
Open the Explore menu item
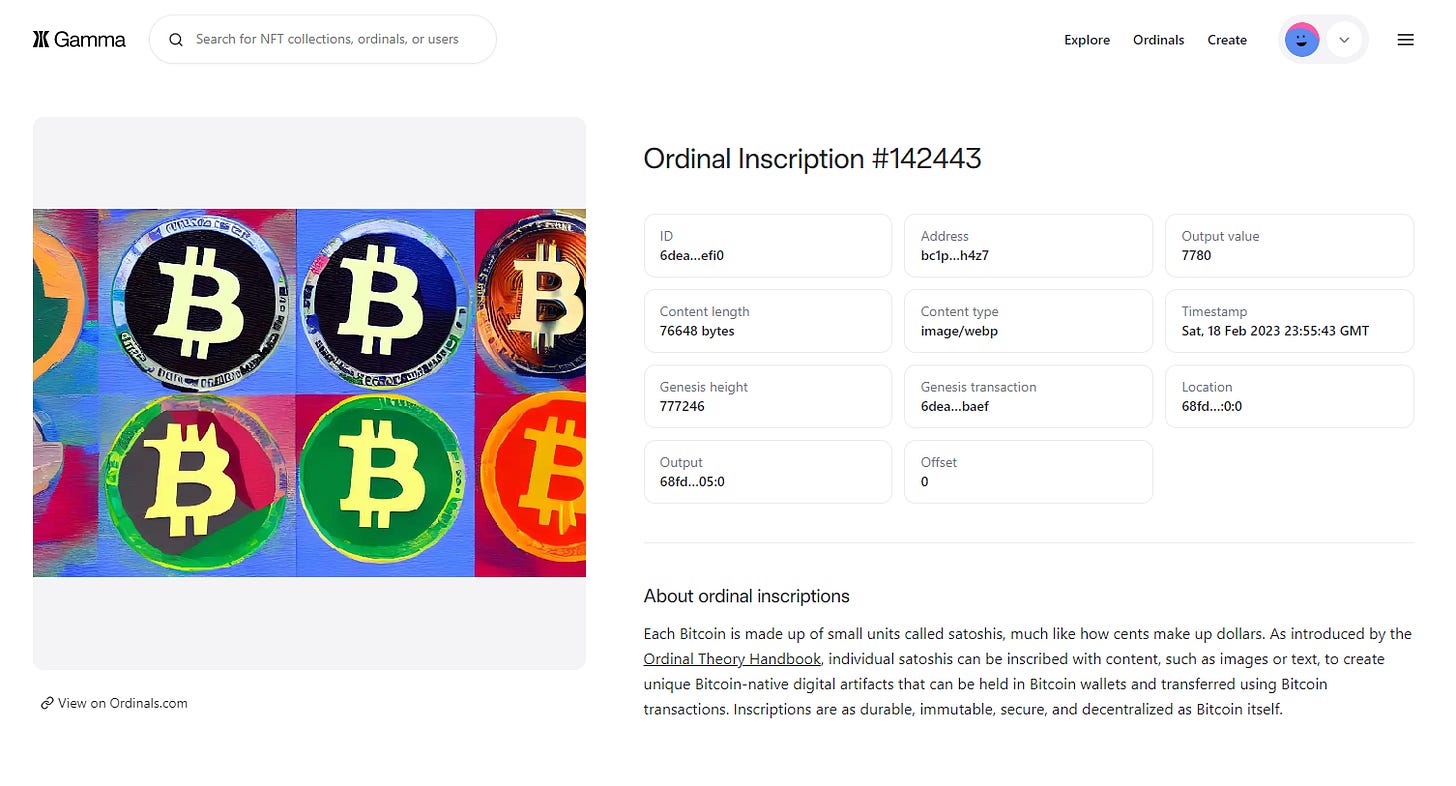click(x=1086, y=40)
